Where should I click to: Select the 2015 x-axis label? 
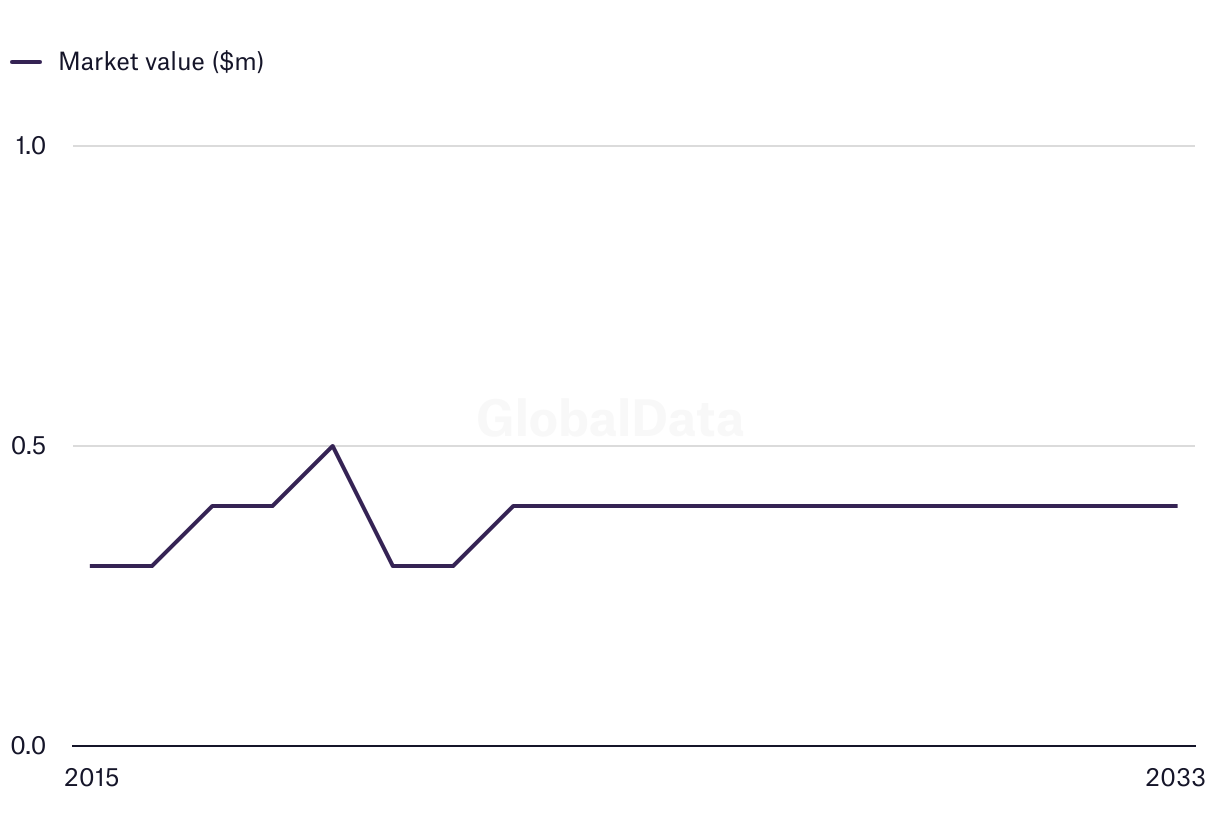click(91, 778)
